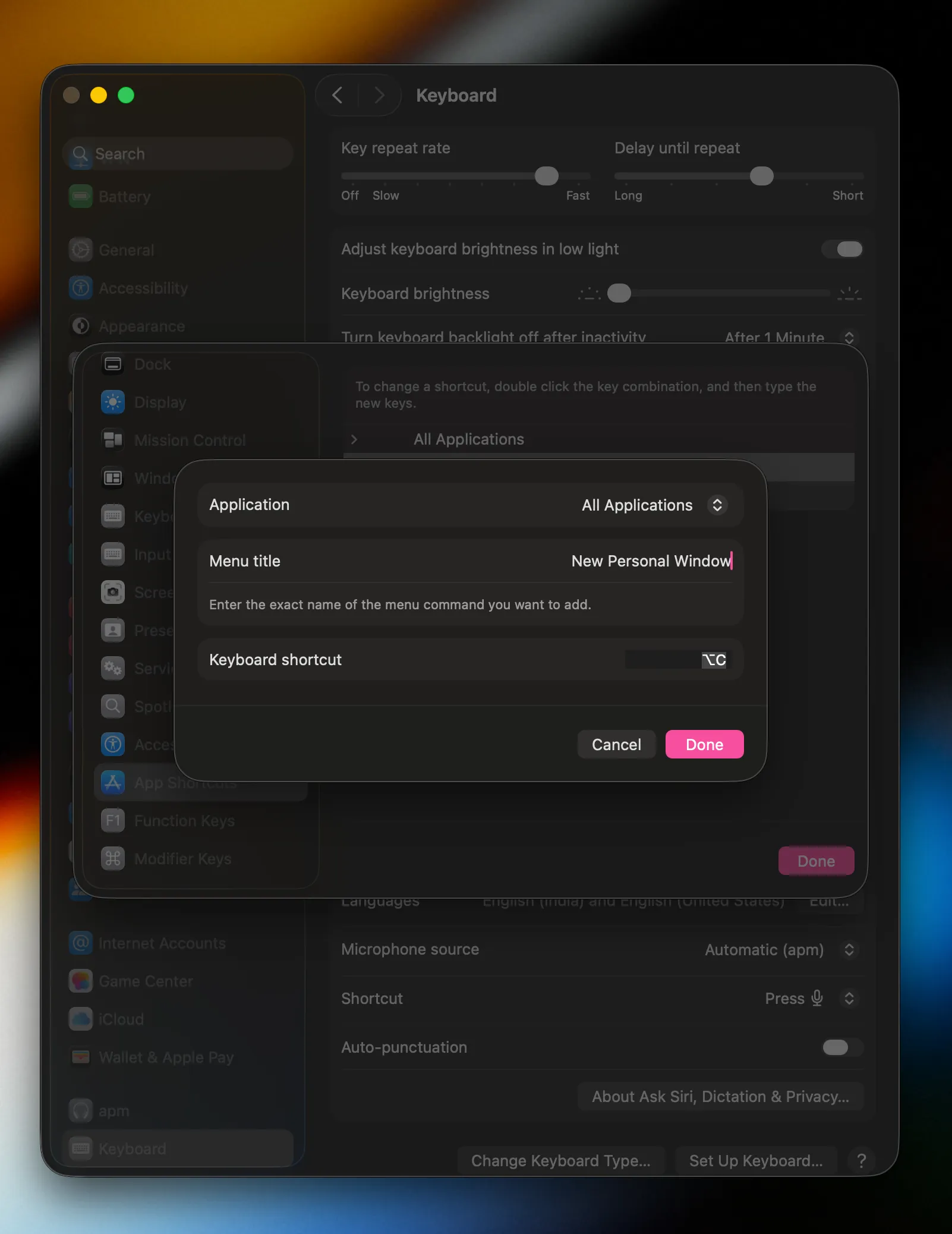The width and height of the screenshot is (952, 1234).
Task: Expand the All Applications shortcut list
Action: coord(354,439)
